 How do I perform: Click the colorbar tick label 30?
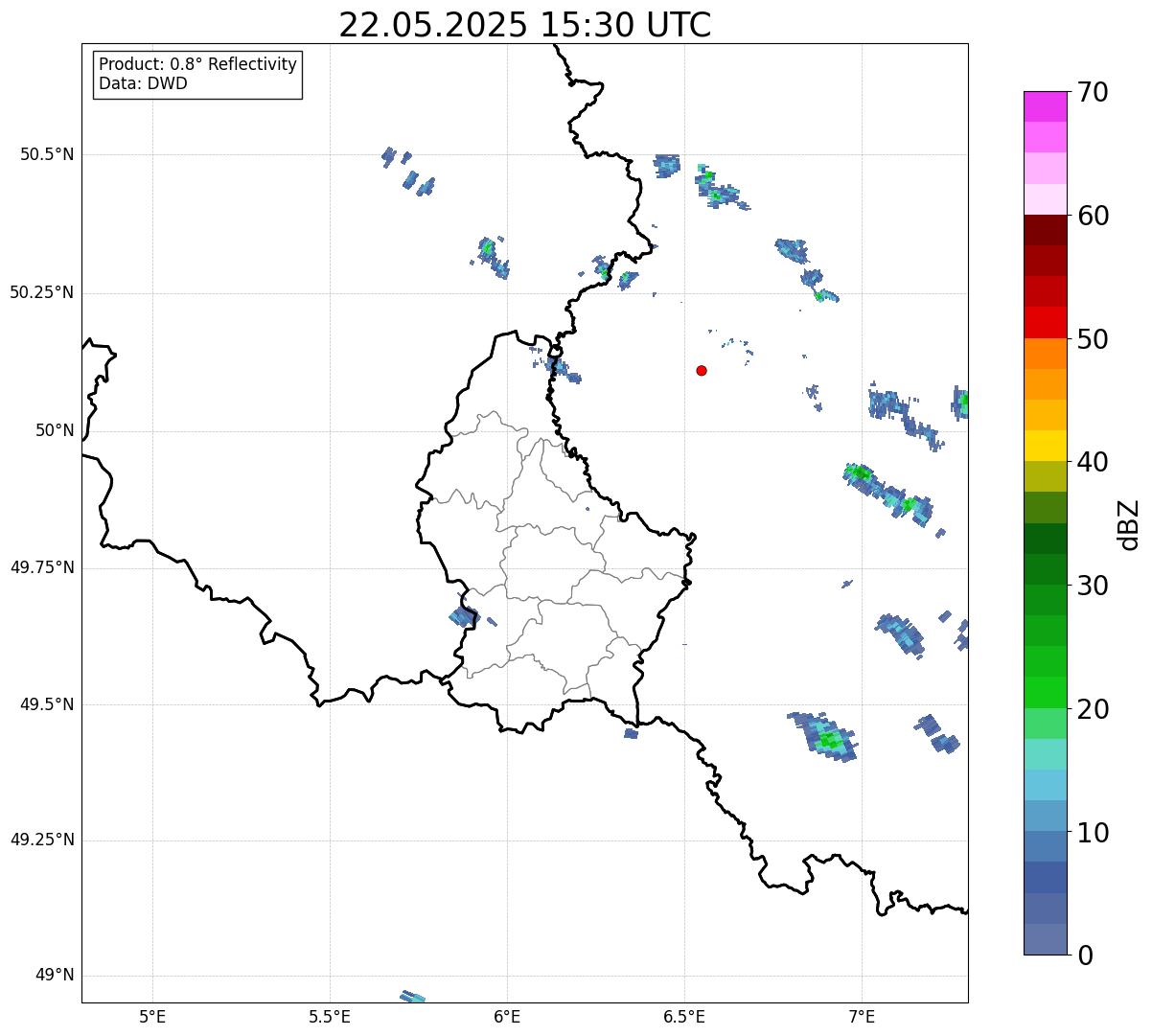[1093, 586]
